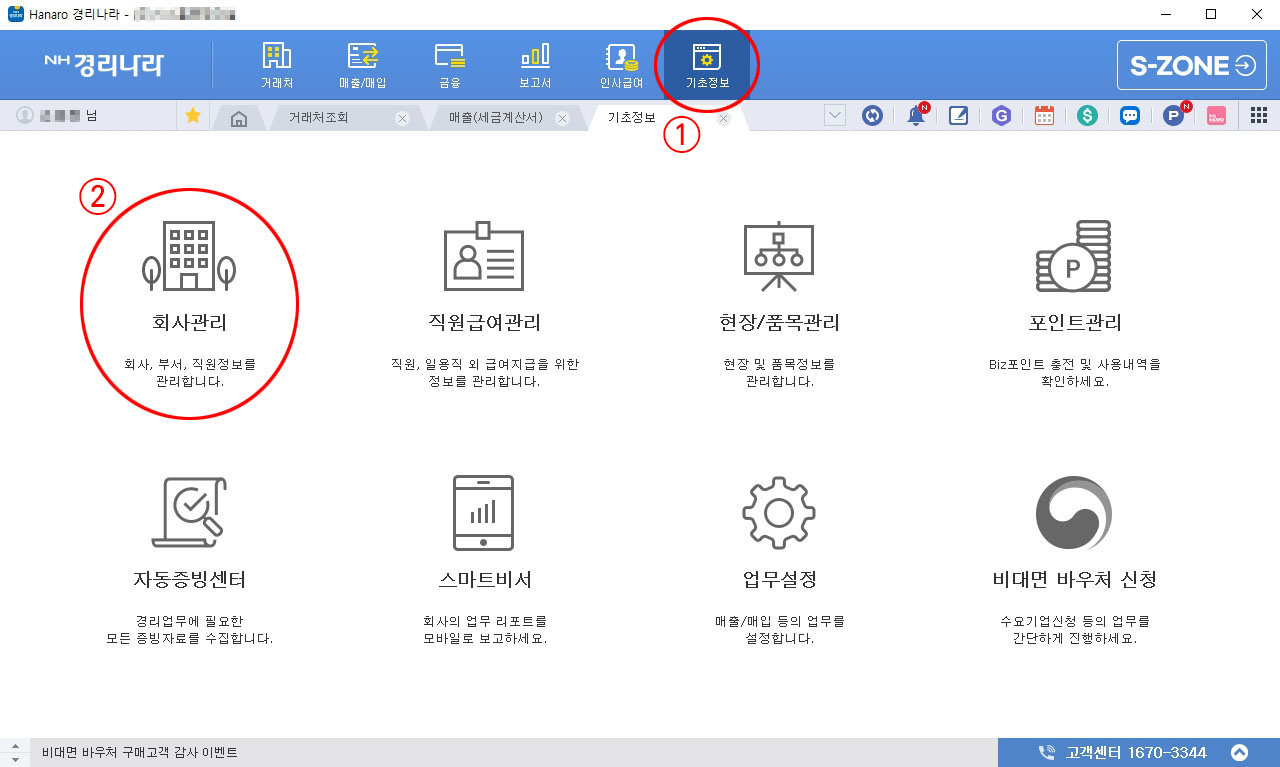The width and height of the screenshot is (1280, 767).
Task: Click description 현장 및 품목정보를 관리합니다
Action: pos(778,373)
